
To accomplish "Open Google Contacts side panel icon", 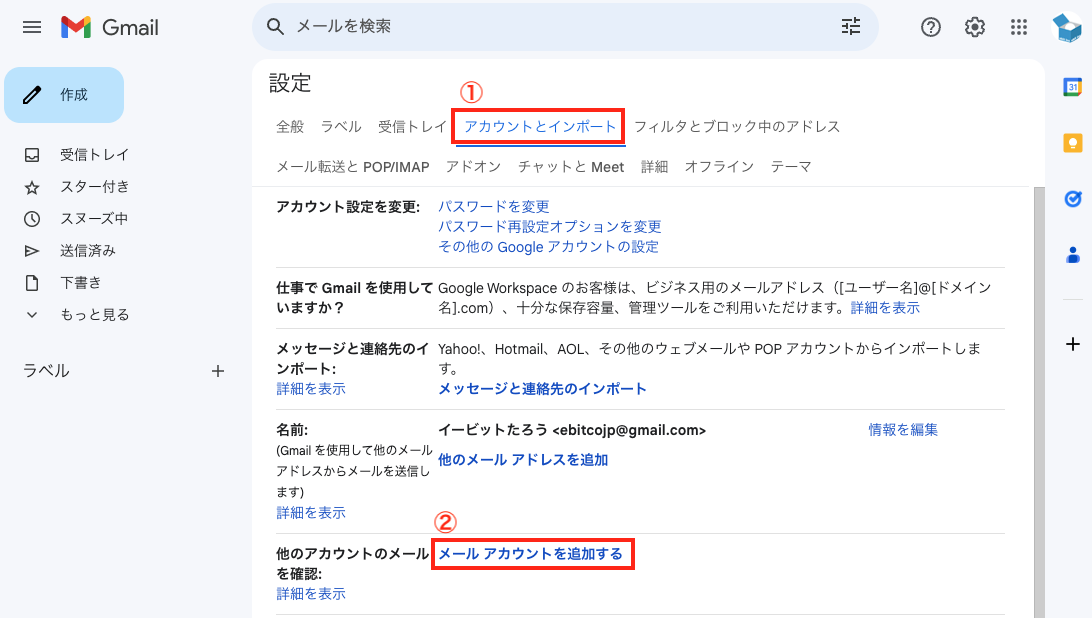I will click(1072, 255).
